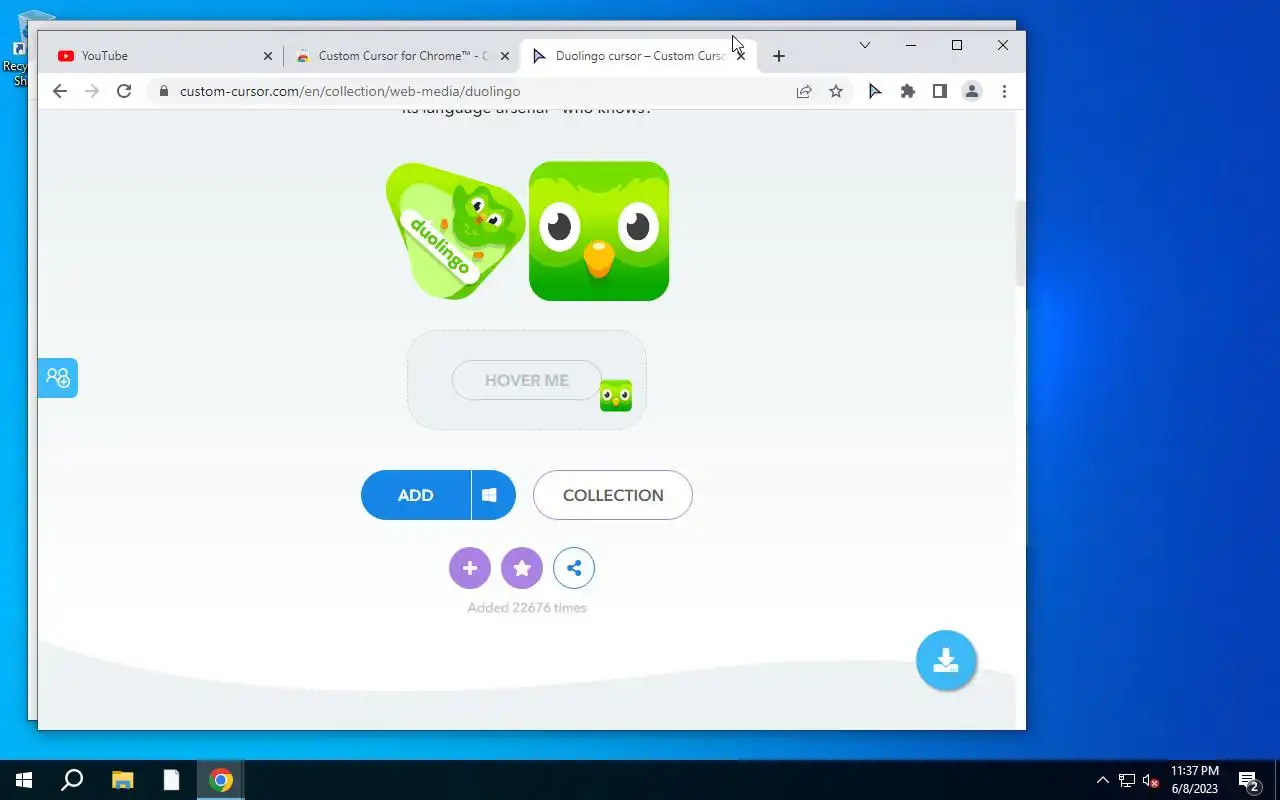Toggle the browser side panel
Viewport: 1280px width, 800px height.
point(939,91)
